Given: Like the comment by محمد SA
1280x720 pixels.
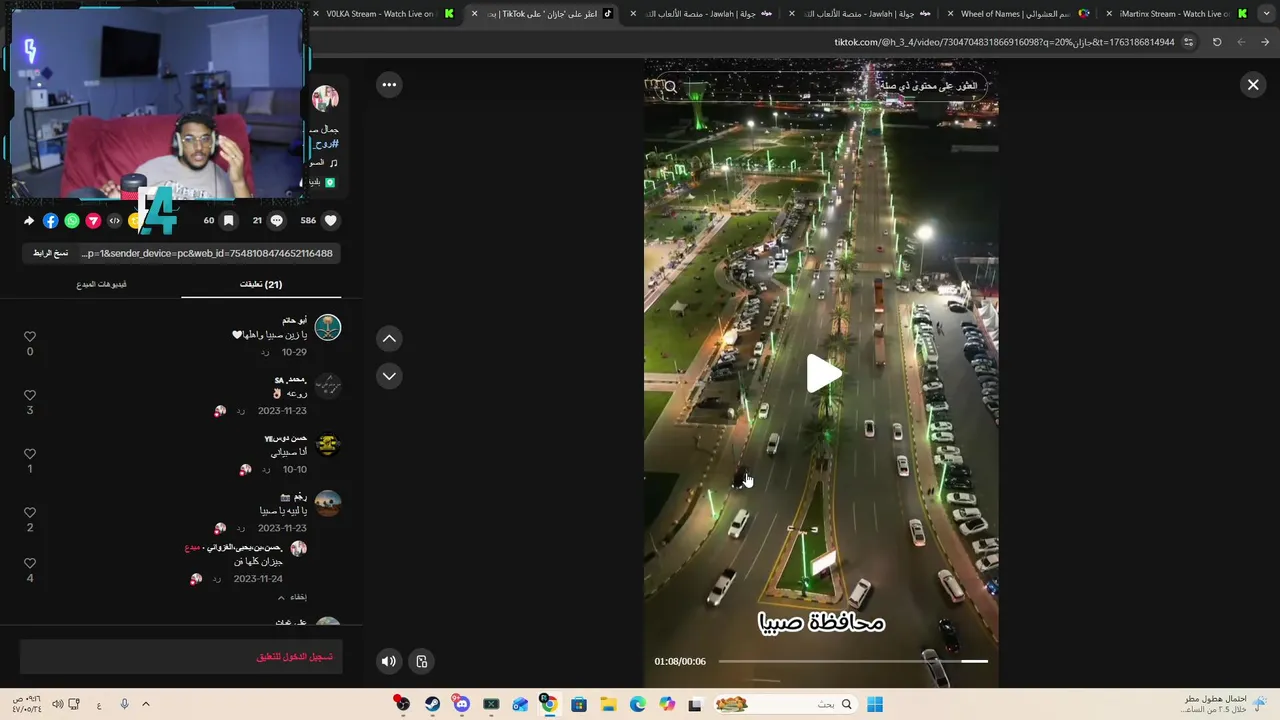Looking at the screenshot, I should tap(30, 395).
